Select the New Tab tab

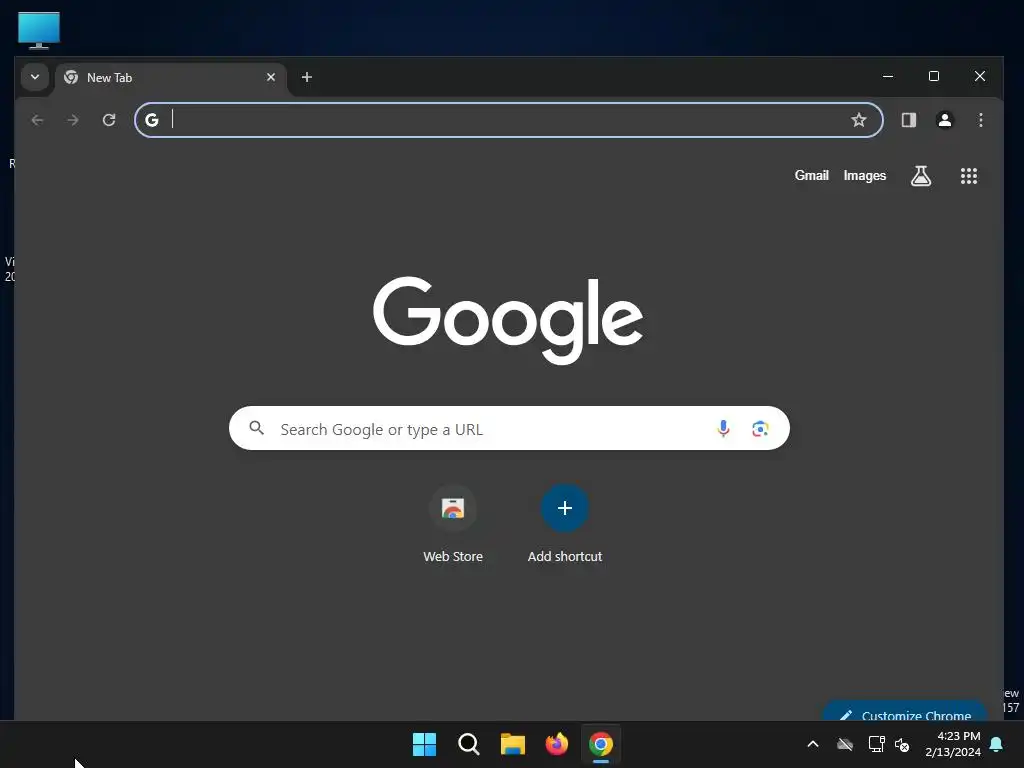point(171,78)
